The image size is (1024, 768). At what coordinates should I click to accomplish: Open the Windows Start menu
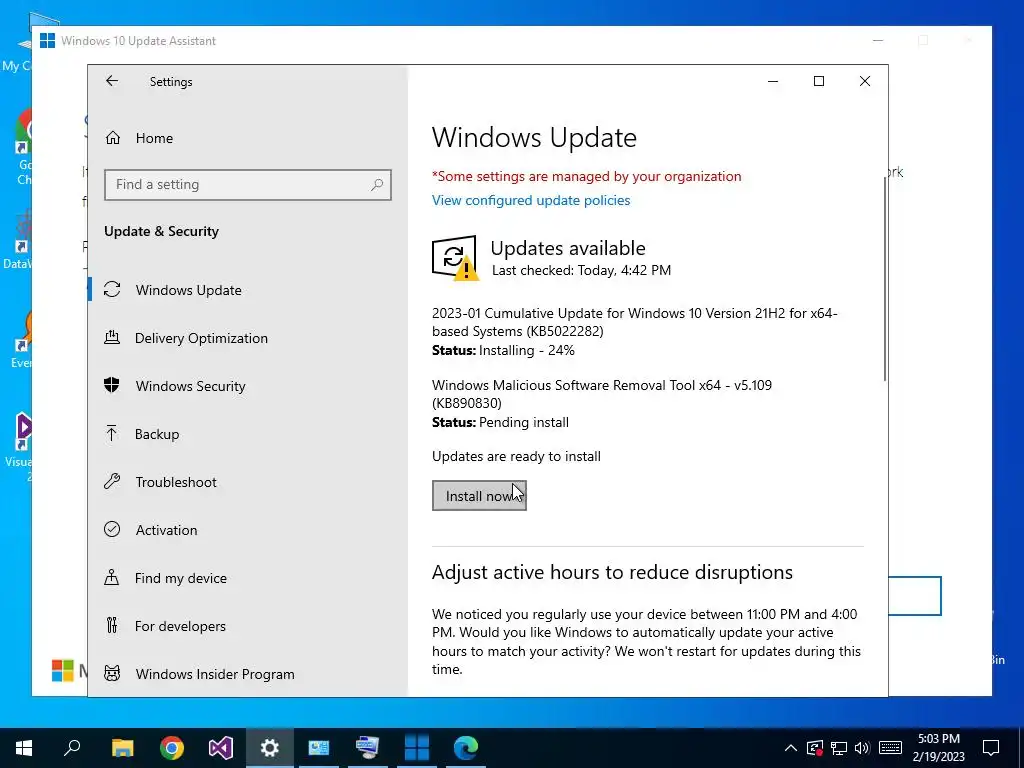coord(24,748)
